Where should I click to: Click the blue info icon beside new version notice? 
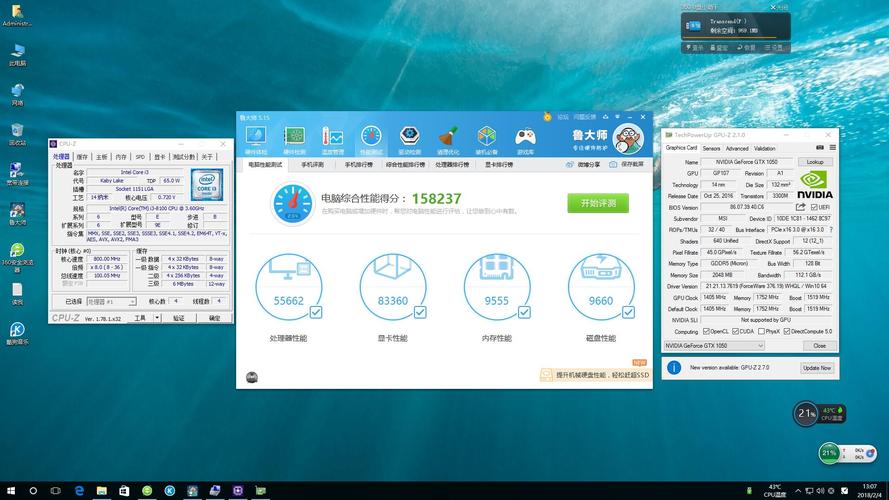pos(674,367)
